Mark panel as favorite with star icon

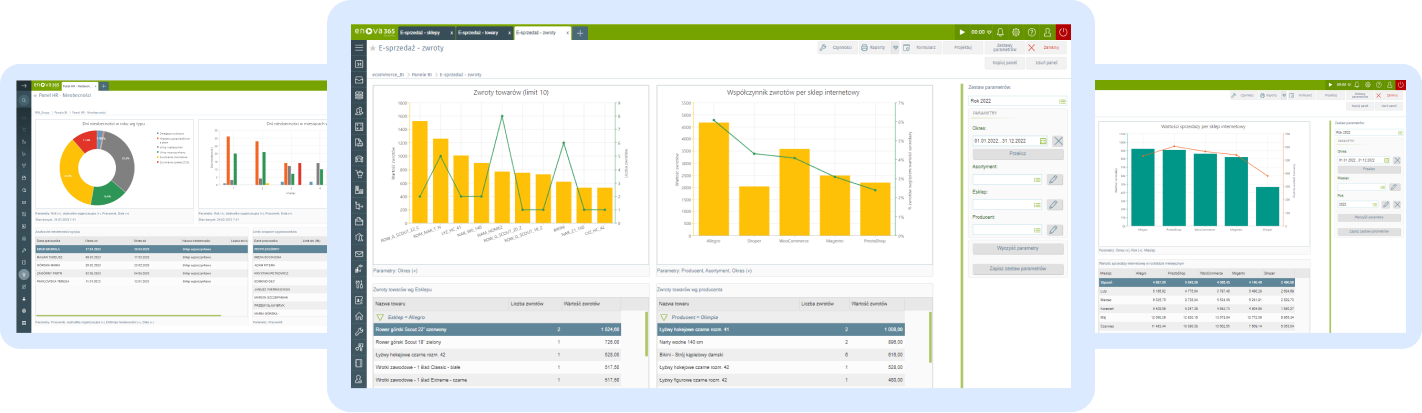pos(373,48)
